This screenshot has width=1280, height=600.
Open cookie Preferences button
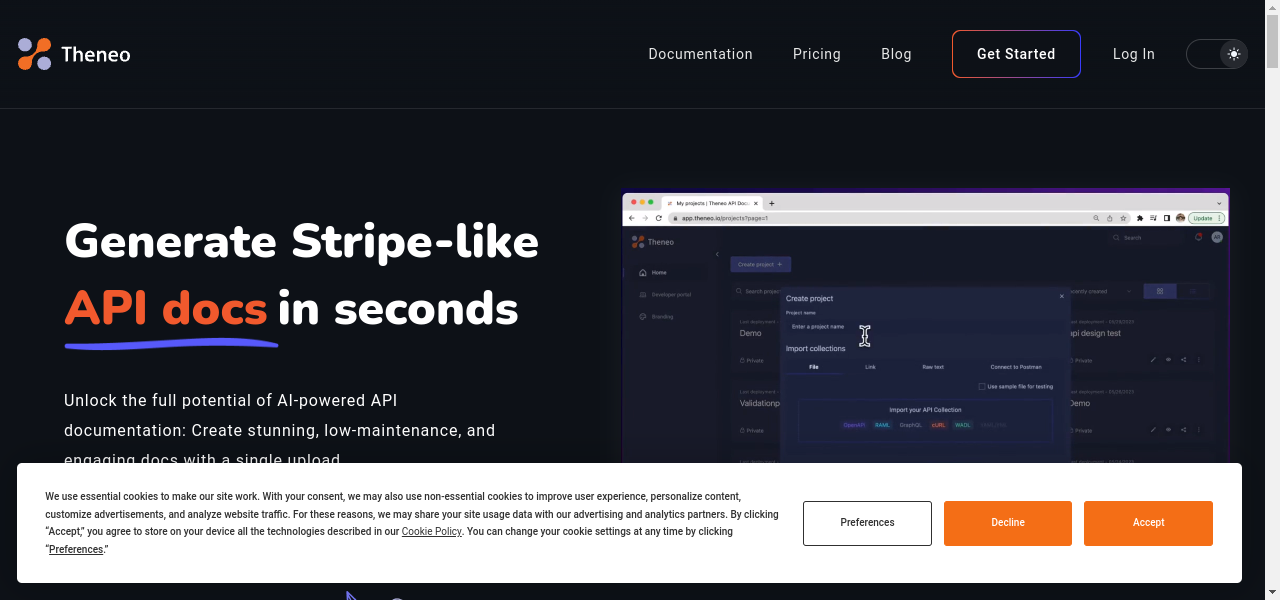[867, 523]
